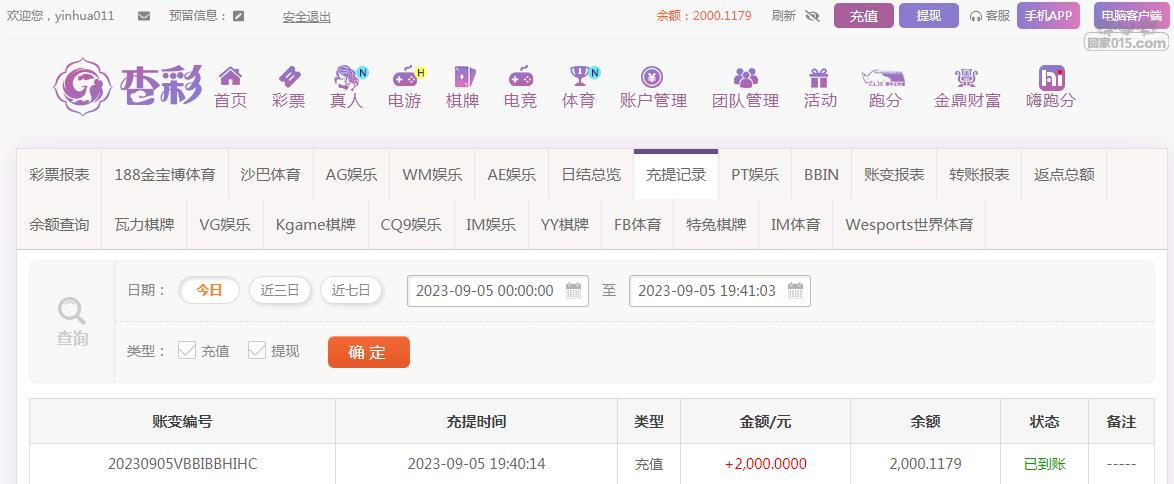Image resolution: width=1174 pixels, height=484 pixels.
Task: Select the 充提记录 tab
Action: pos(676,175)
